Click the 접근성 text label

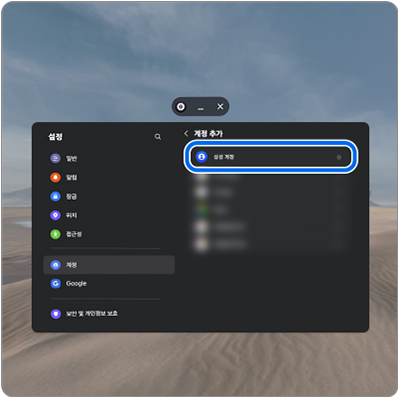[74, 234]
